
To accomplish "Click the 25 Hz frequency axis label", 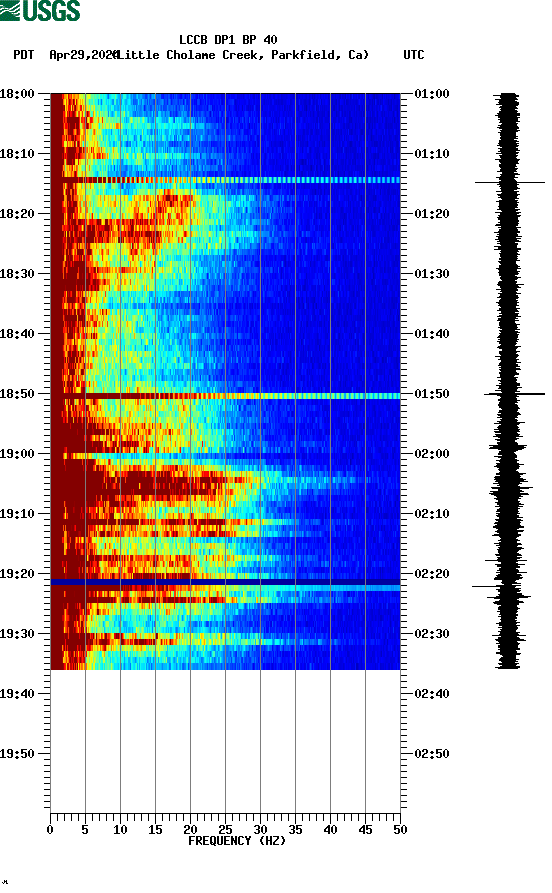I will (x=225, y=830).
